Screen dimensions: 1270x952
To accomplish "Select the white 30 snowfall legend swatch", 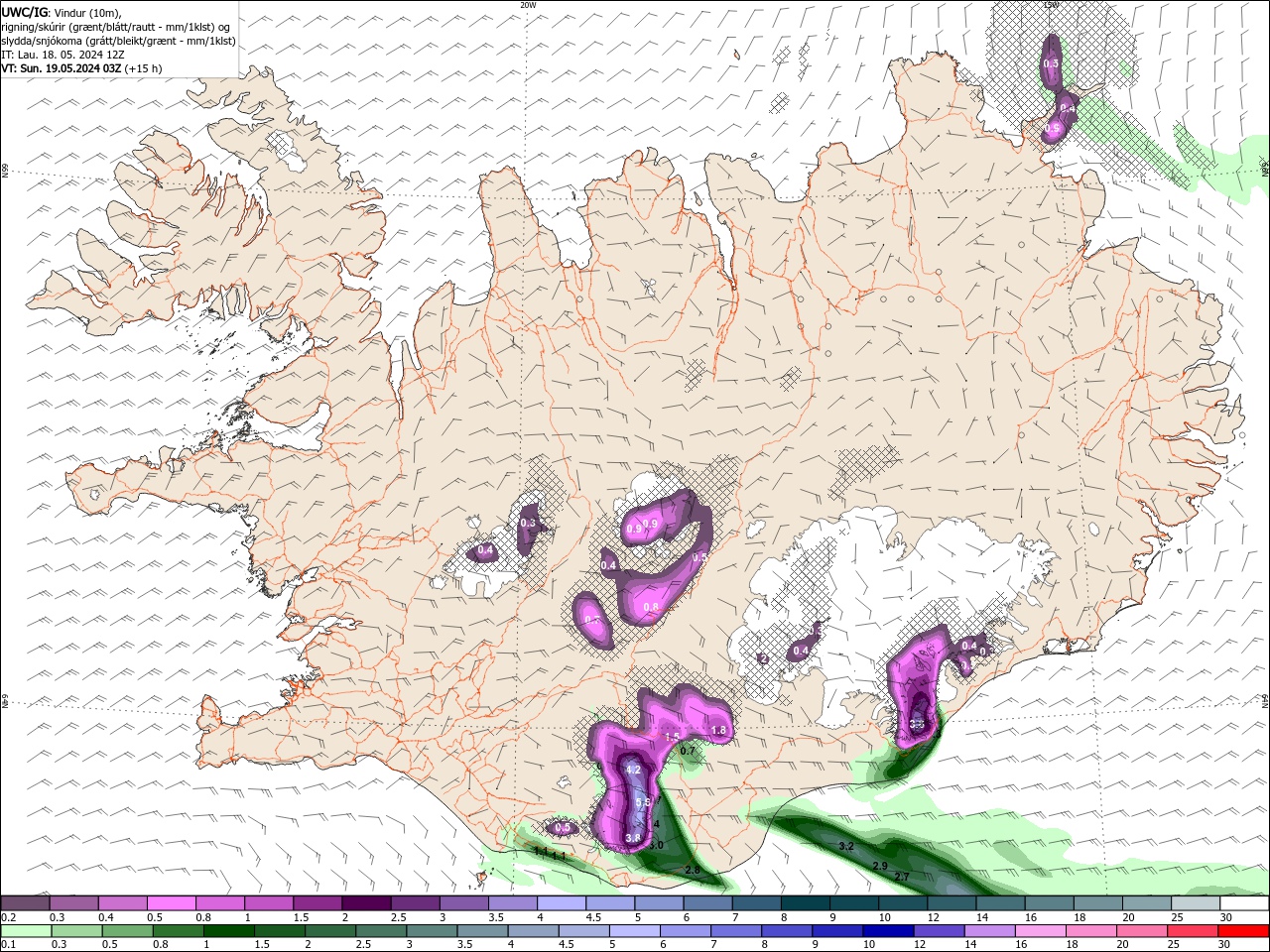I will click(1245, 902).
